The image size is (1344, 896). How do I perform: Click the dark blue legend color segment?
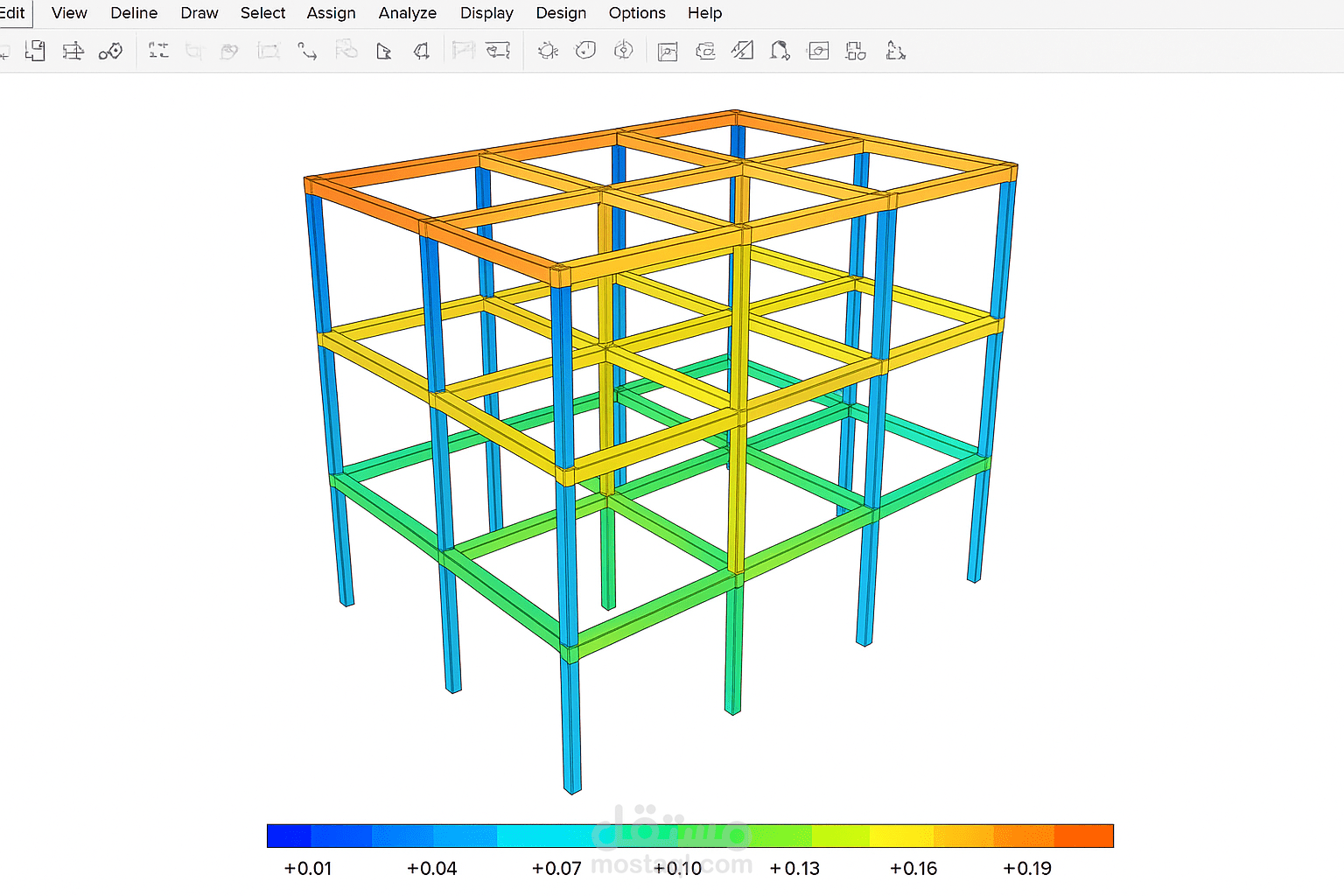click(x=290, y=836)
